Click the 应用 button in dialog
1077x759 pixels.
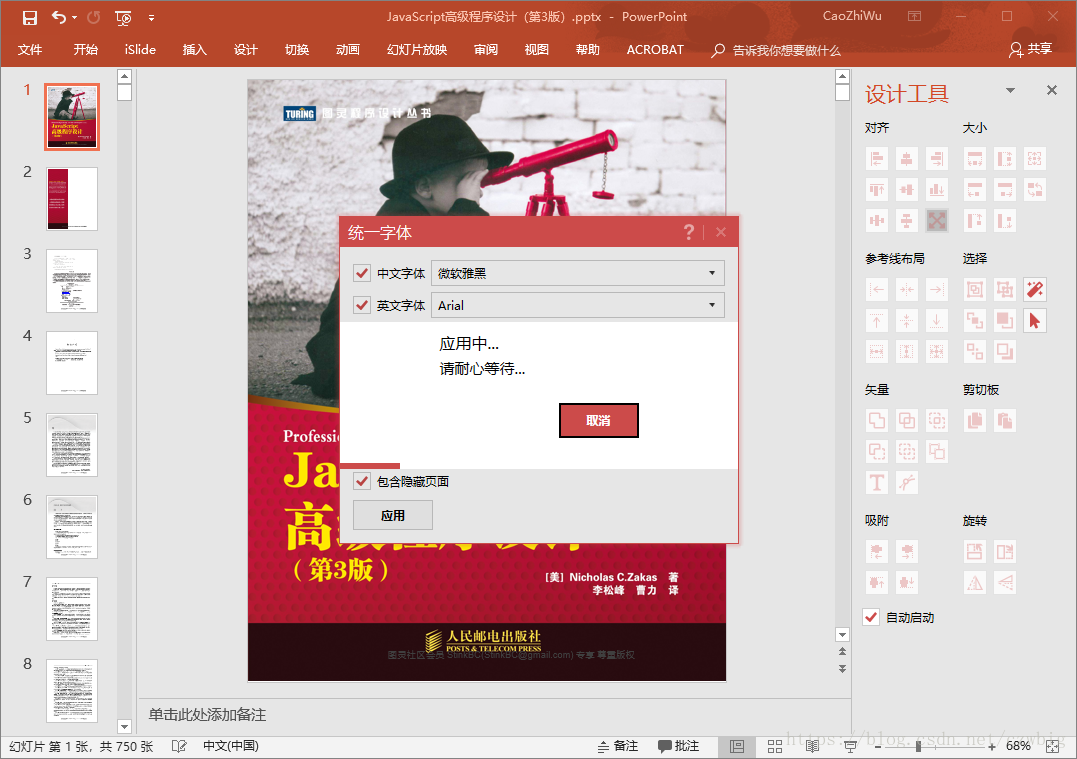point(393,515)
